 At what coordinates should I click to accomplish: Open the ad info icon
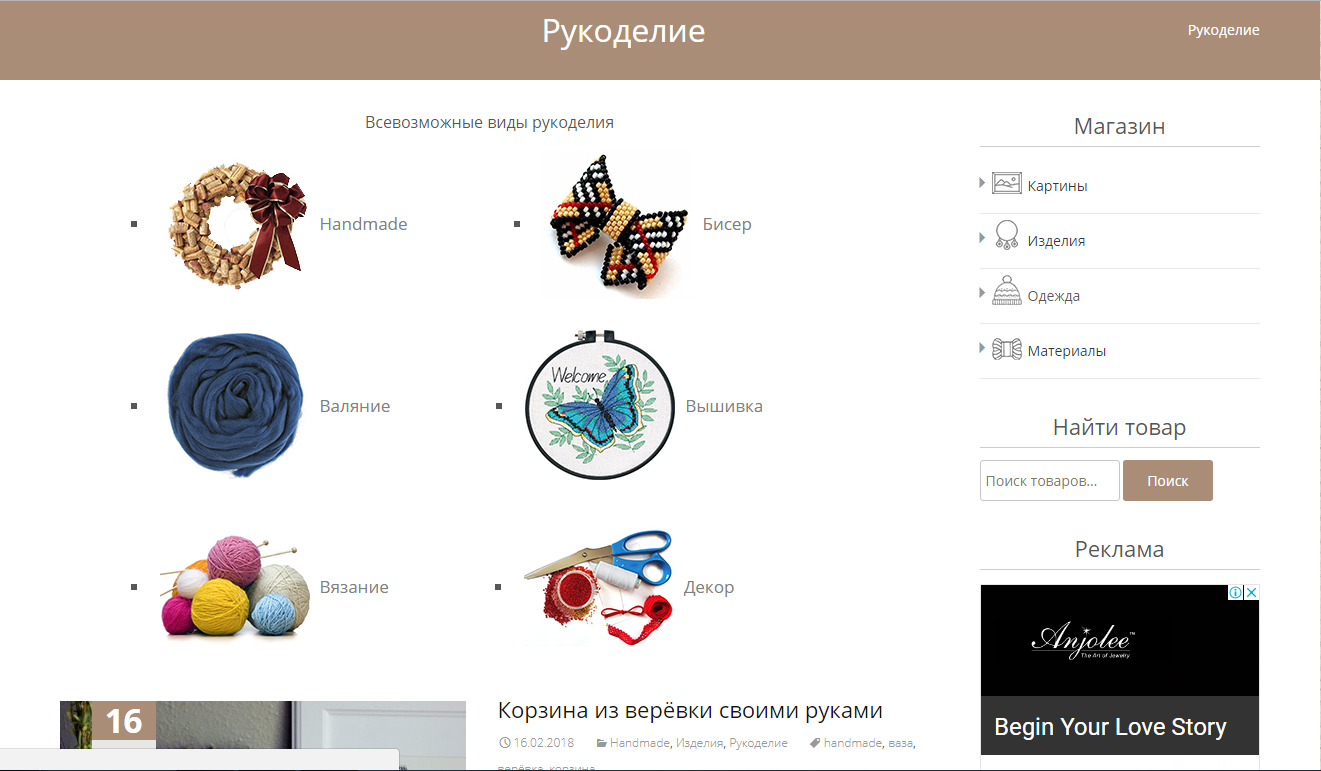pos(1236,592)
